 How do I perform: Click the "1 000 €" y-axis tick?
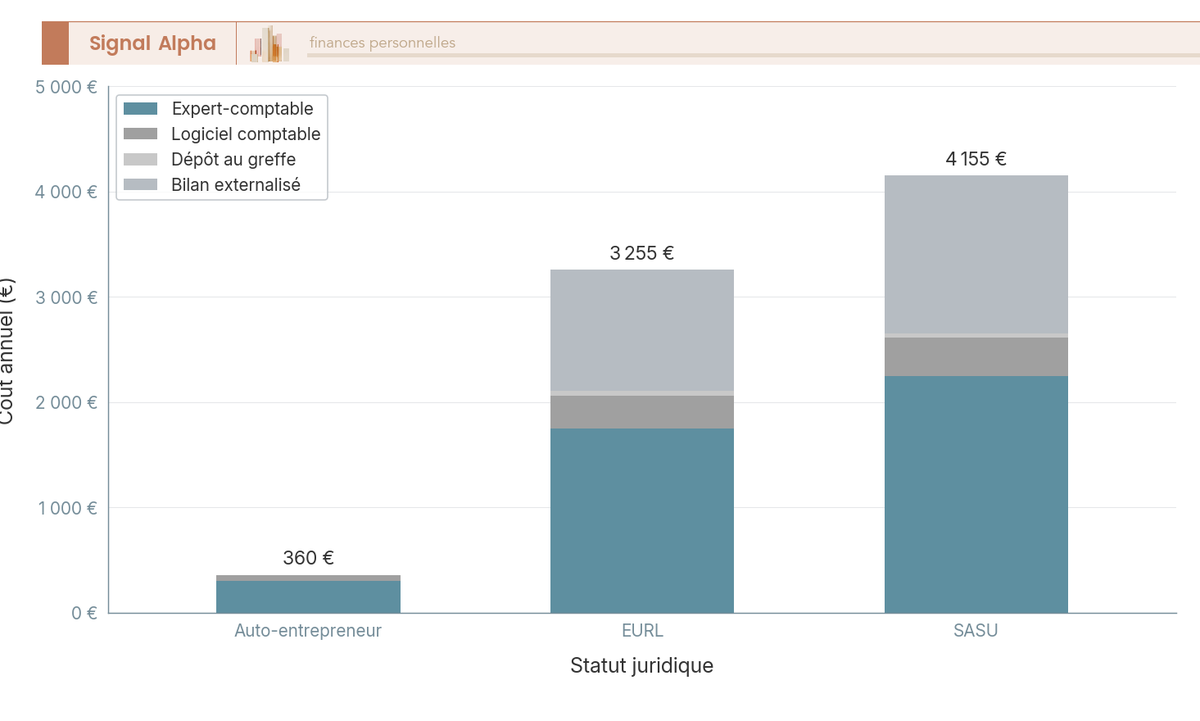(x=66, y=508)
